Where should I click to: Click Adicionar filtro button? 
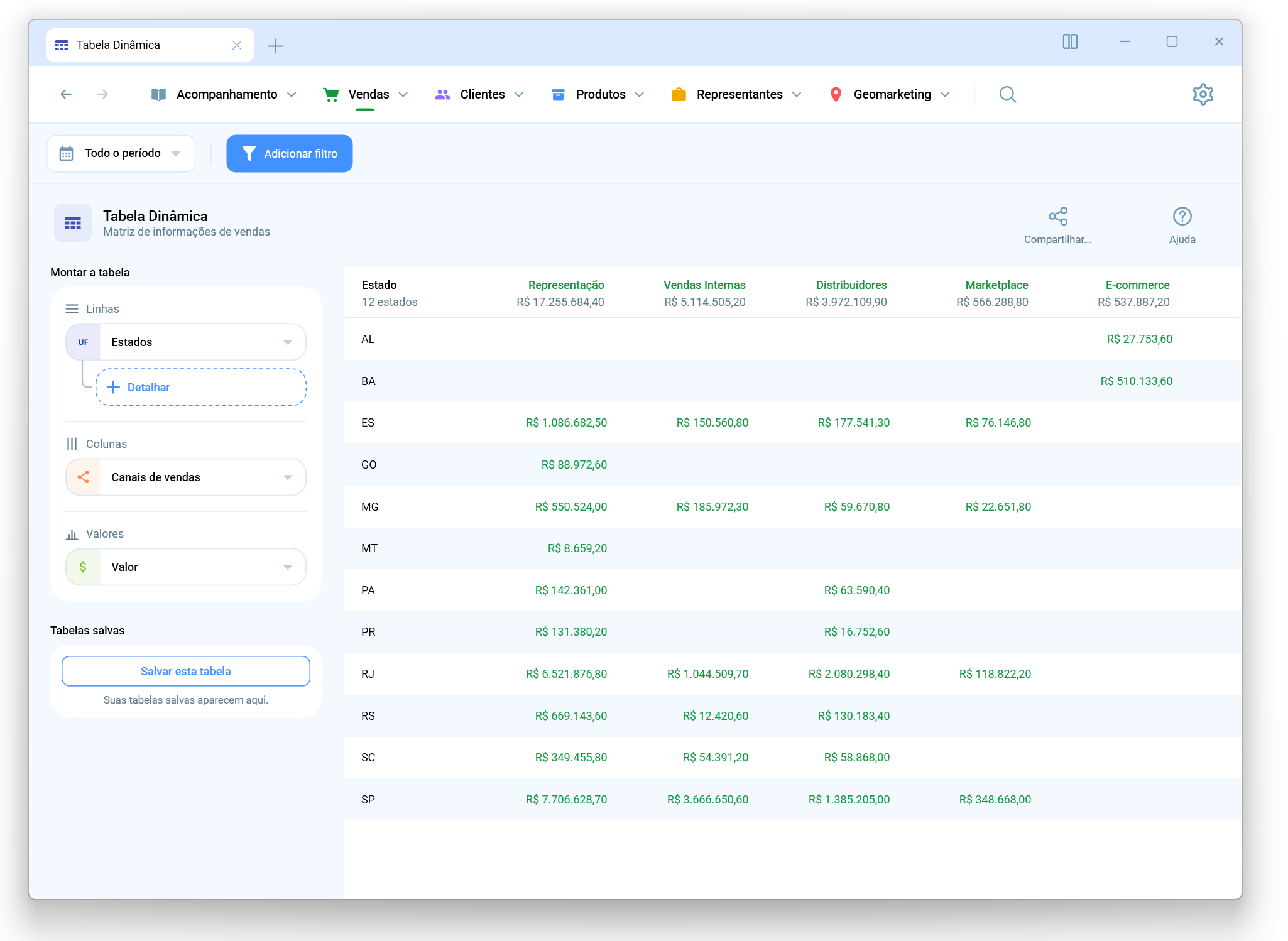click(290, 153)
